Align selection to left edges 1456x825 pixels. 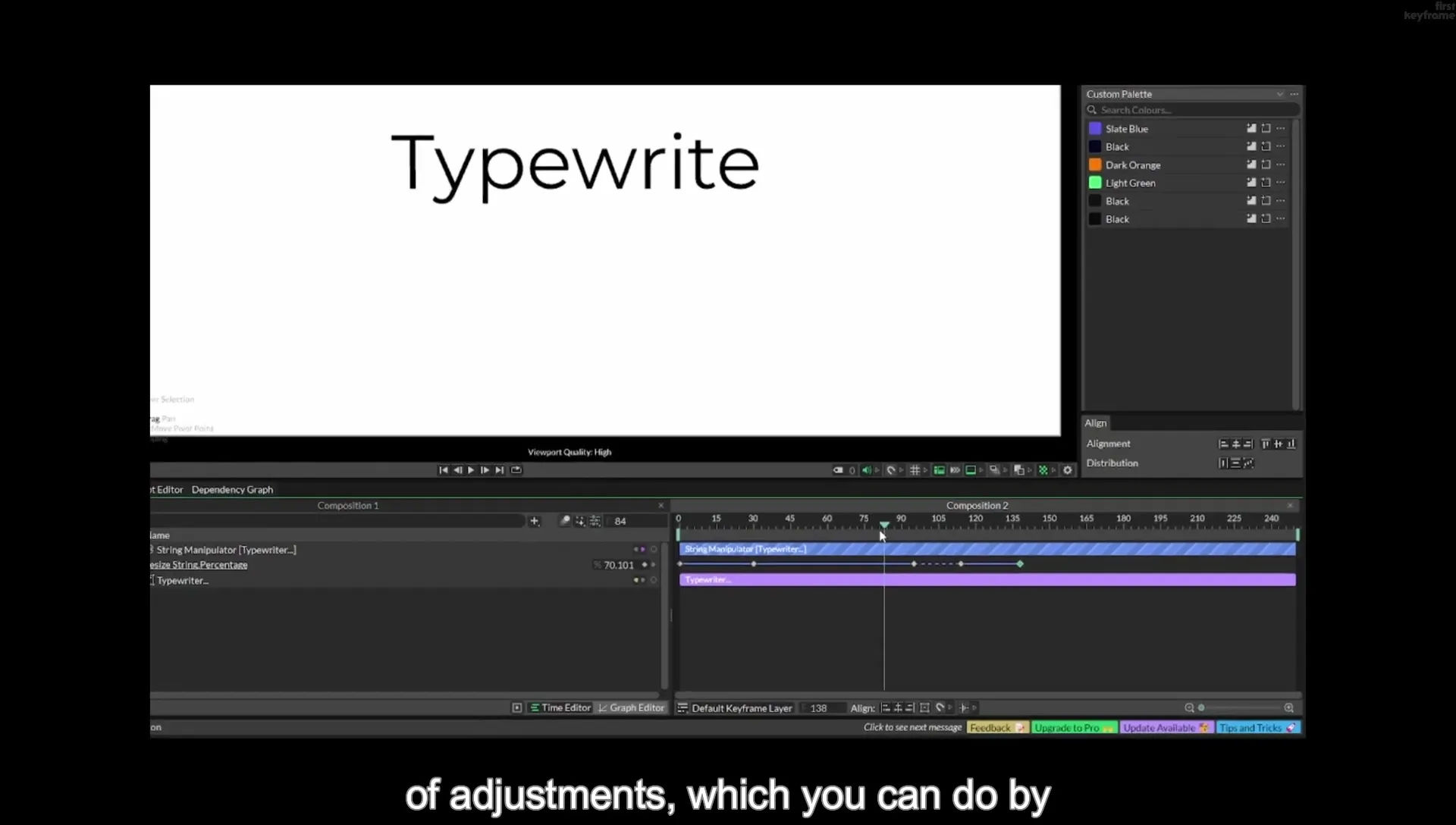[x=1223, y=444]
